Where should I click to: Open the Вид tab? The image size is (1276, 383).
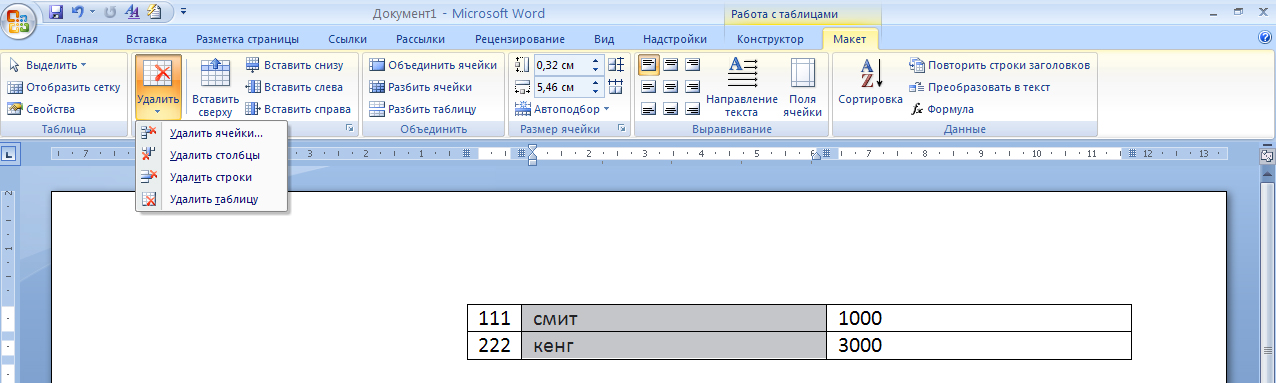pos(604,39)
